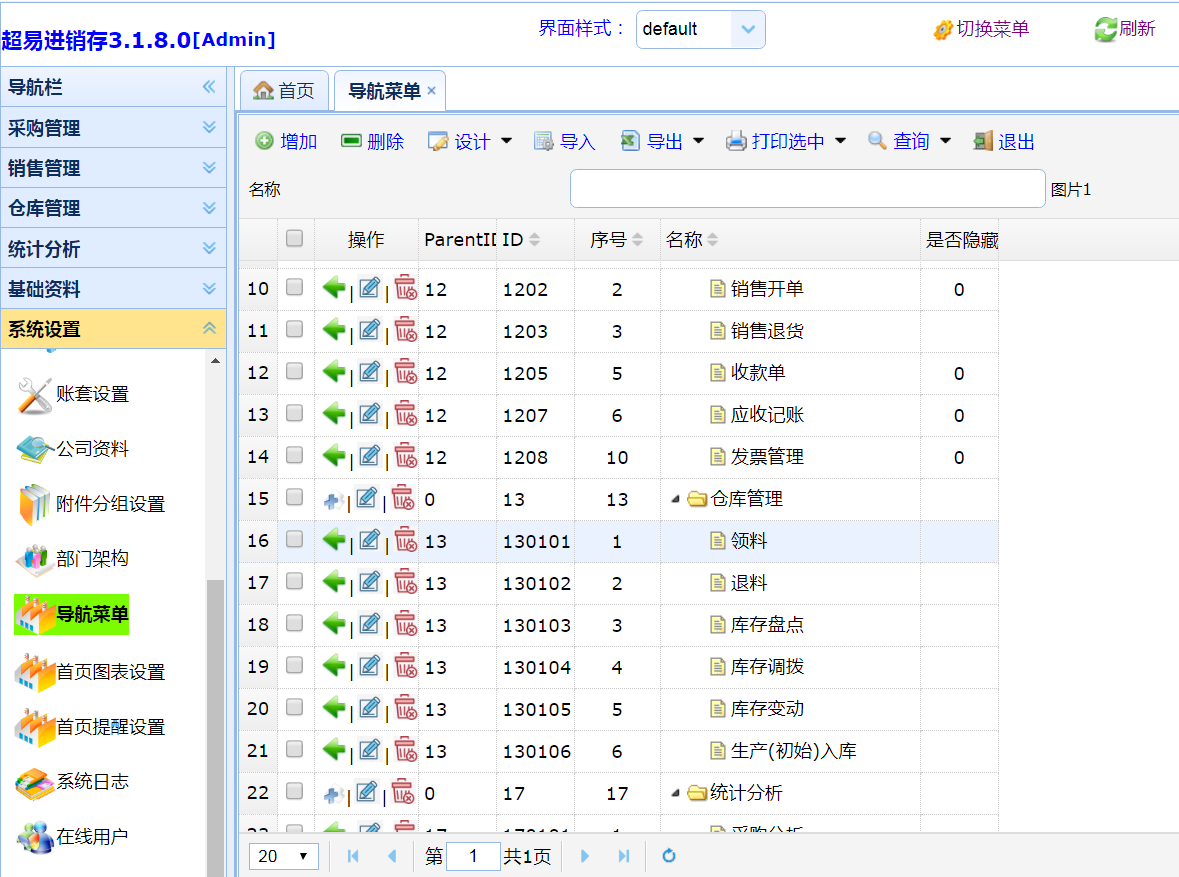Open the 界面样式 default dropdown

coord(747,30)
